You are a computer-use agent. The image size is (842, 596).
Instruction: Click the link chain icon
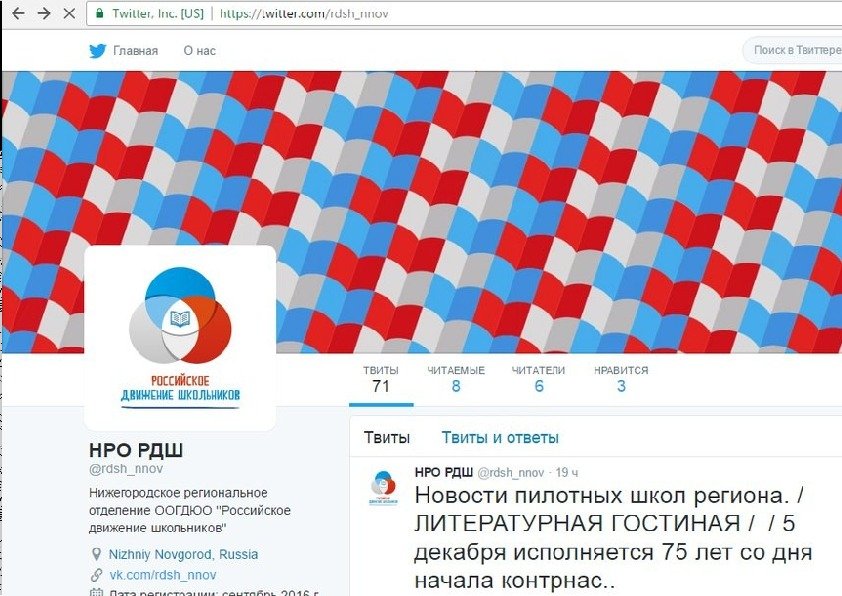96,575
